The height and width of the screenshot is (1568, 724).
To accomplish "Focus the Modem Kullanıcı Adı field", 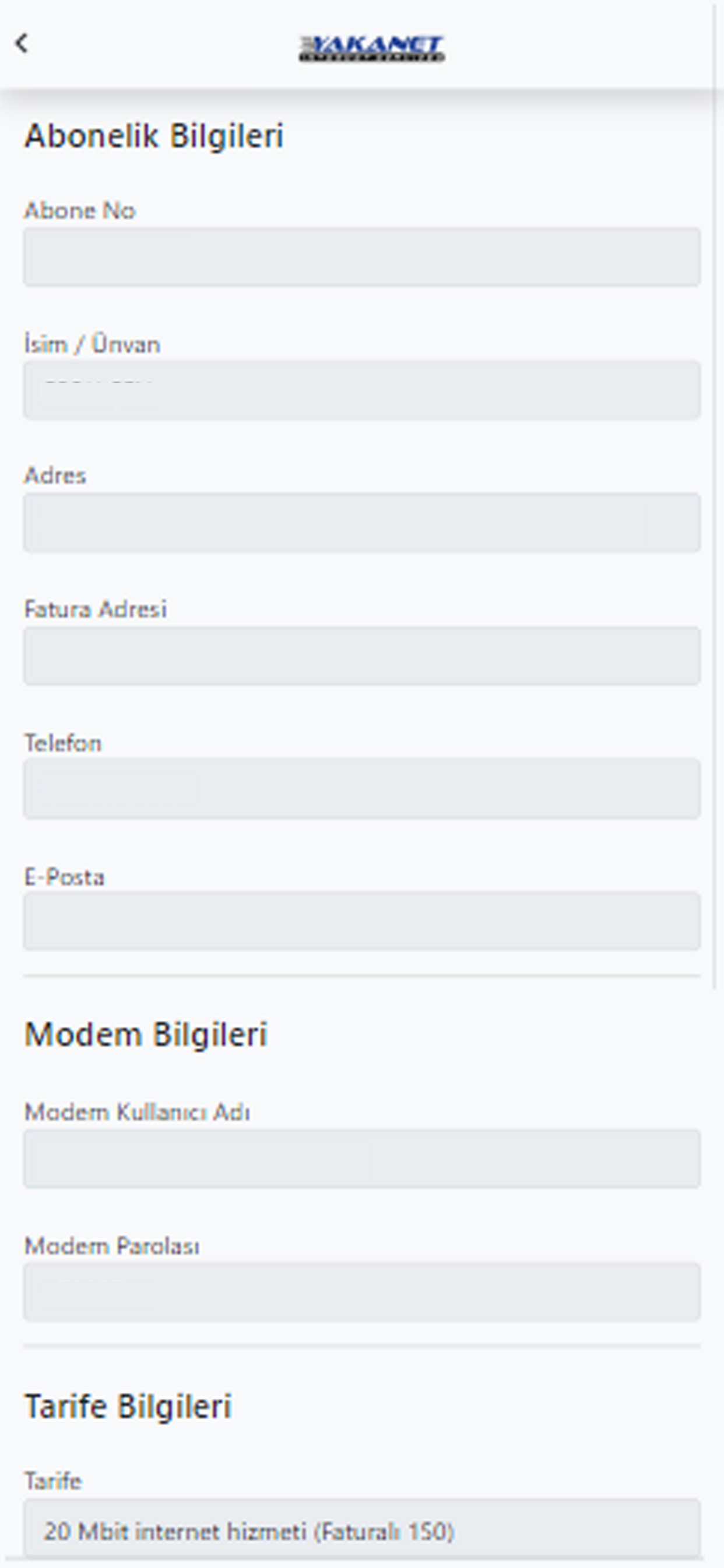I will pos(362,1158).
